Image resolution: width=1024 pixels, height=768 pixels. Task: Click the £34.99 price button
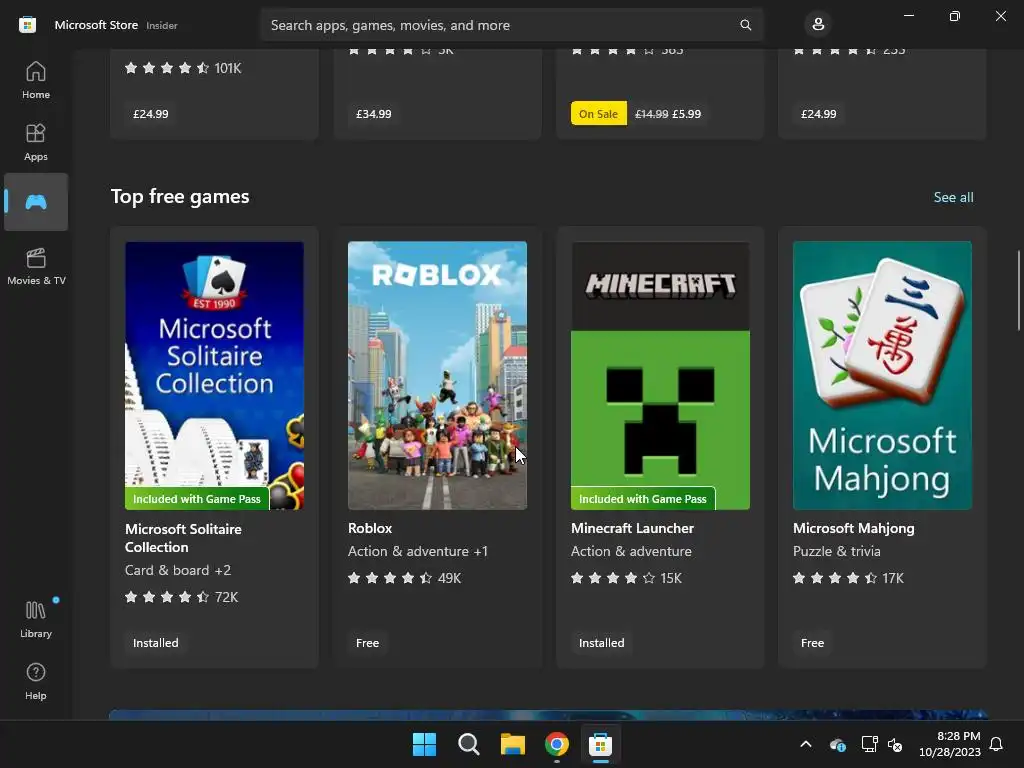click(x=374, y=114)
